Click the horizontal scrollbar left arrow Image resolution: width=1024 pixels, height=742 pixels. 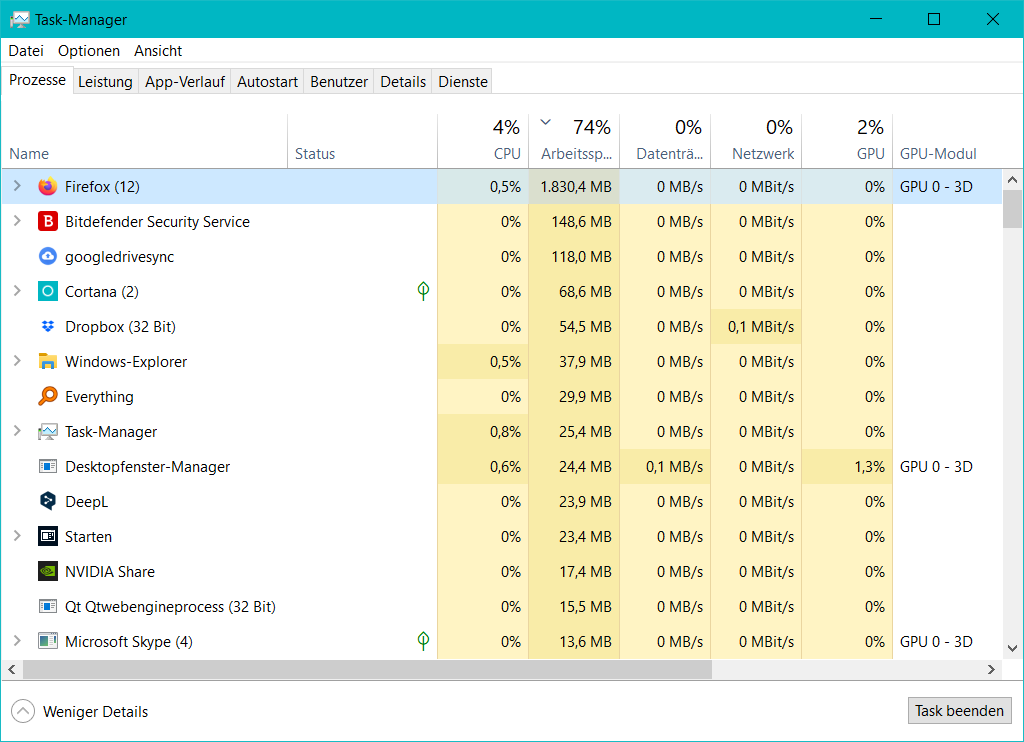click(11, 669)
